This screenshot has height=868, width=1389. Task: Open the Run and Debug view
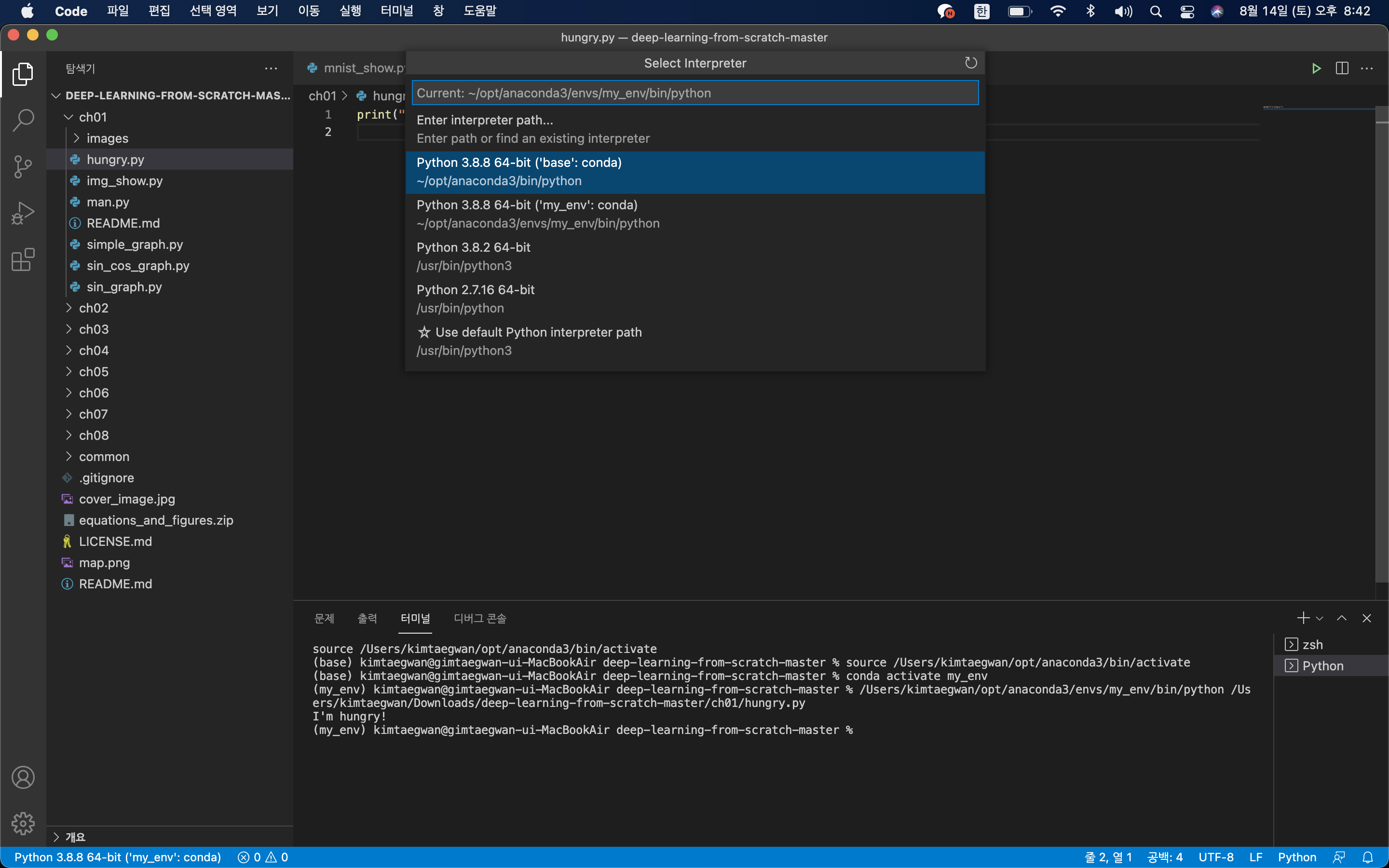coord(23,213)
